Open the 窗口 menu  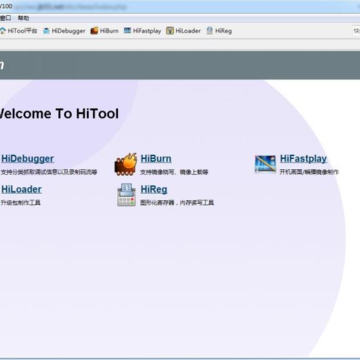[5, 18]
